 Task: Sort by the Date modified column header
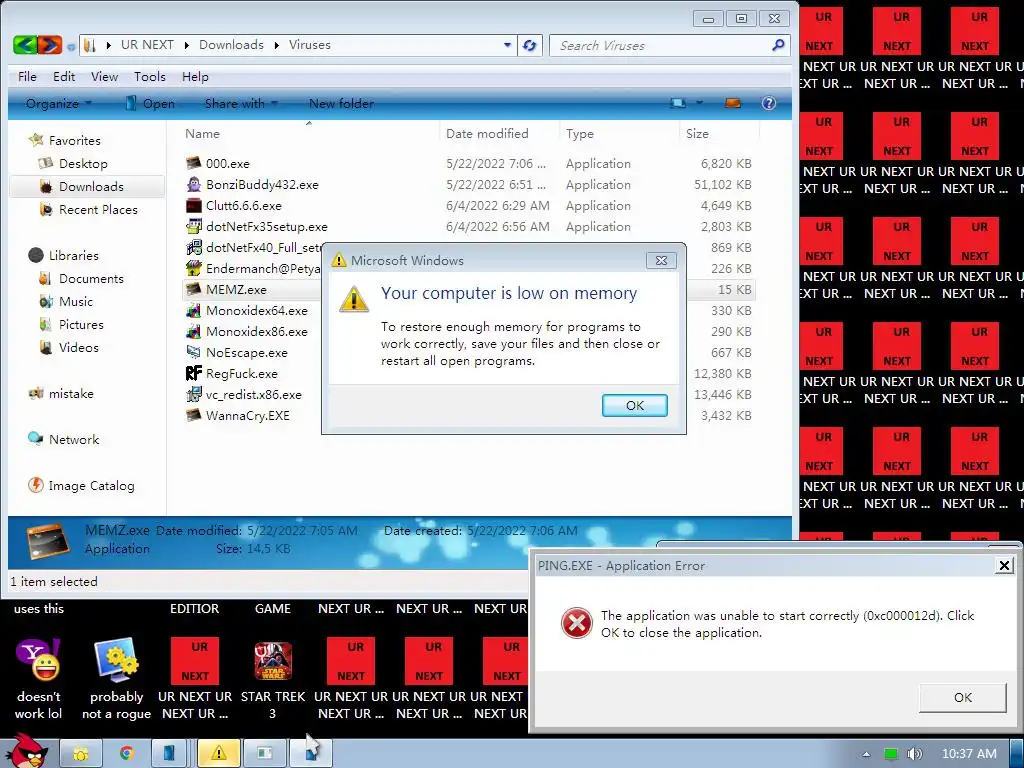(x=500, y=133)
